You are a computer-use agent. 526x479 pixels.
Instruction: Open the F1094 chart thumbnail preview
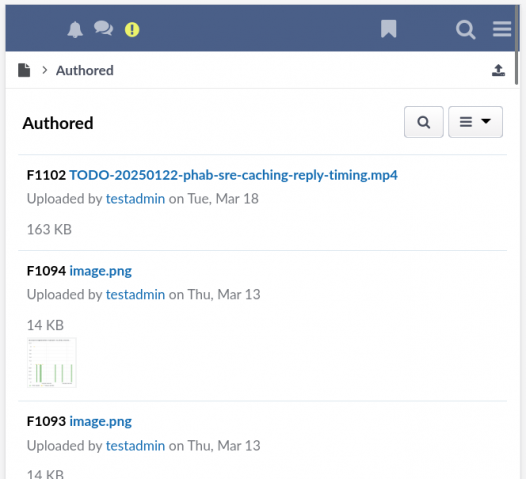pos(52,363)
